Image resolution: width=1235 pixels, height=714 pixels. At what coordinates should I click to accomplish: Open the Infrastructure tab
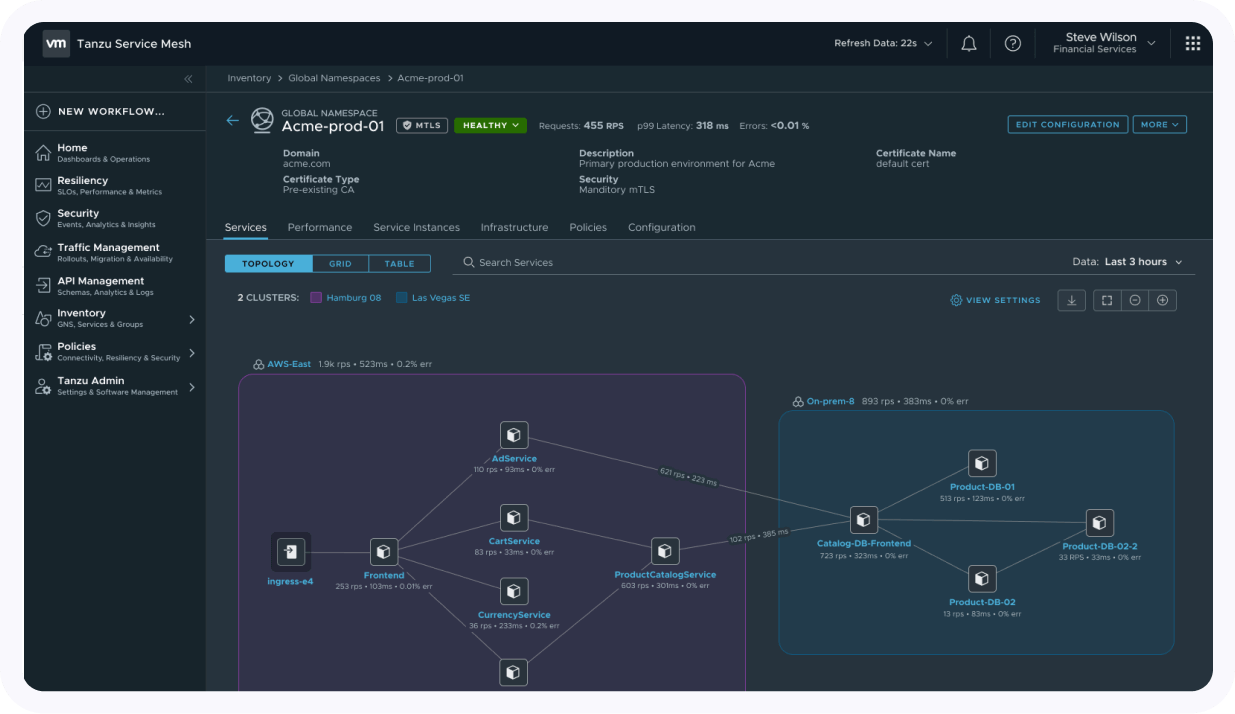(x=515, y=228)
